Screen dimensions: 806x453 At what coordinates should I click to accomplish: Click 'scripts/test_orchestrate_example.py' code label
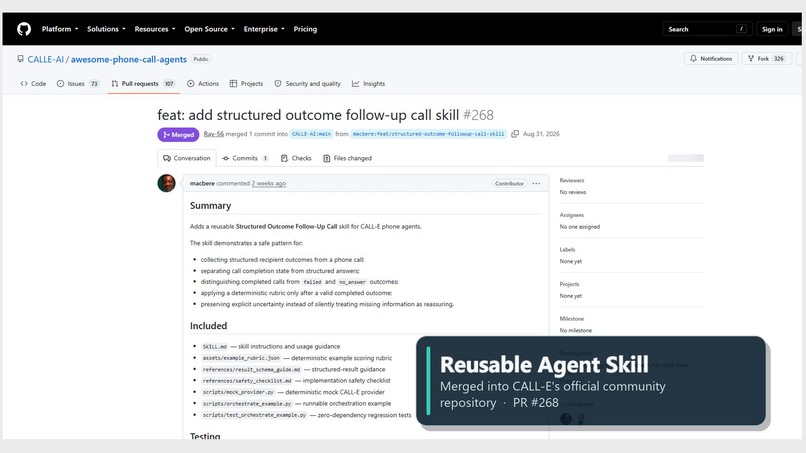pos(254,415)
